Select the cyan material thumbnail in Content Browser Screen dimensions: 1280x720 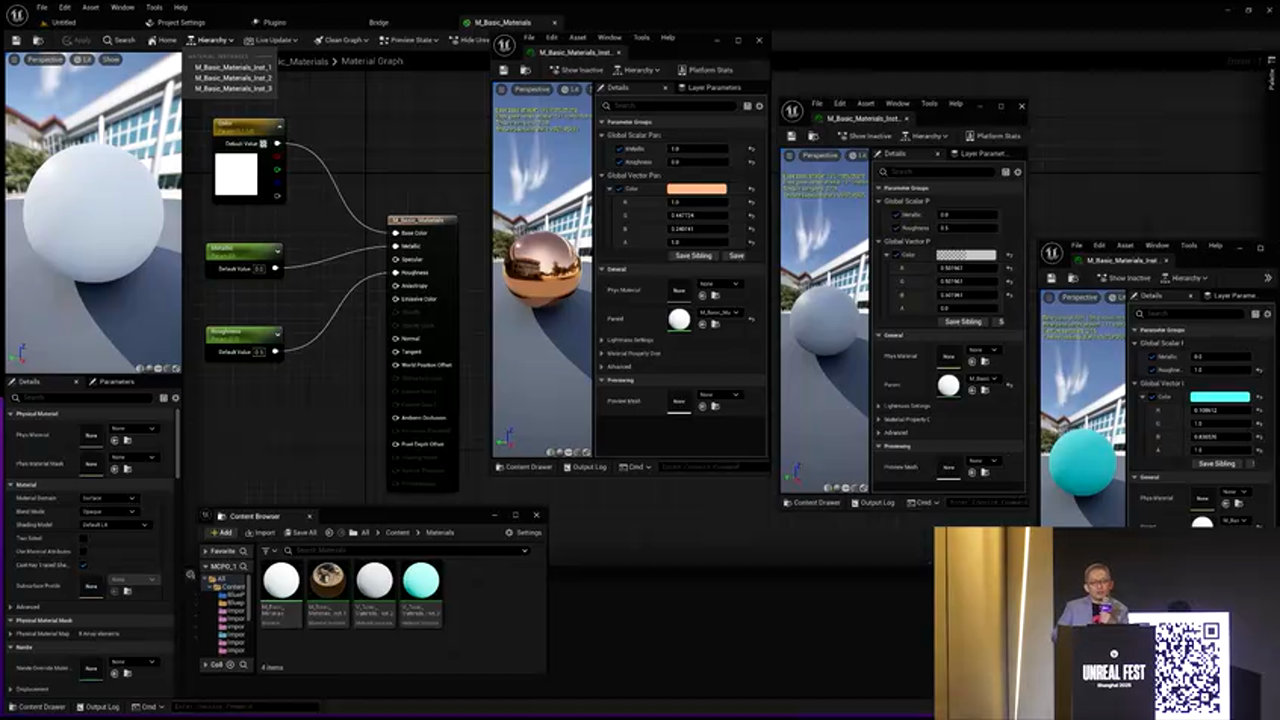coord(421,581)
